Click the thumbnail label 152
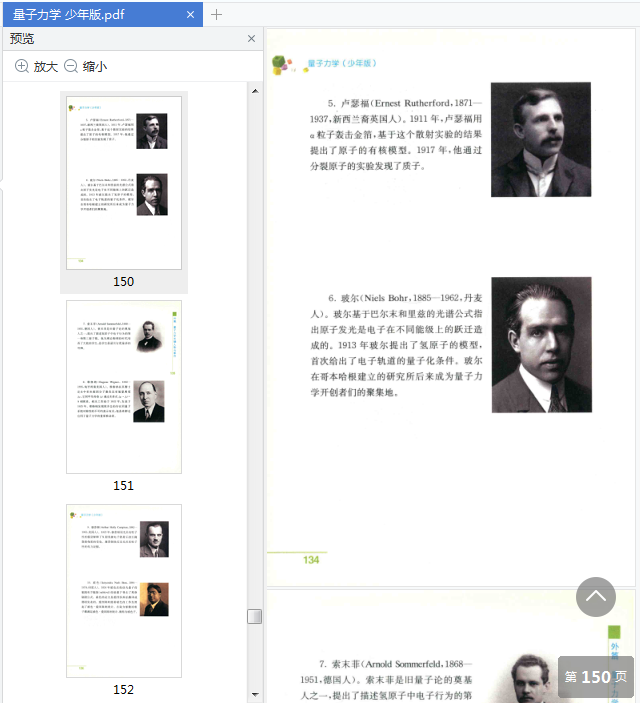 (x=123, y=690)
